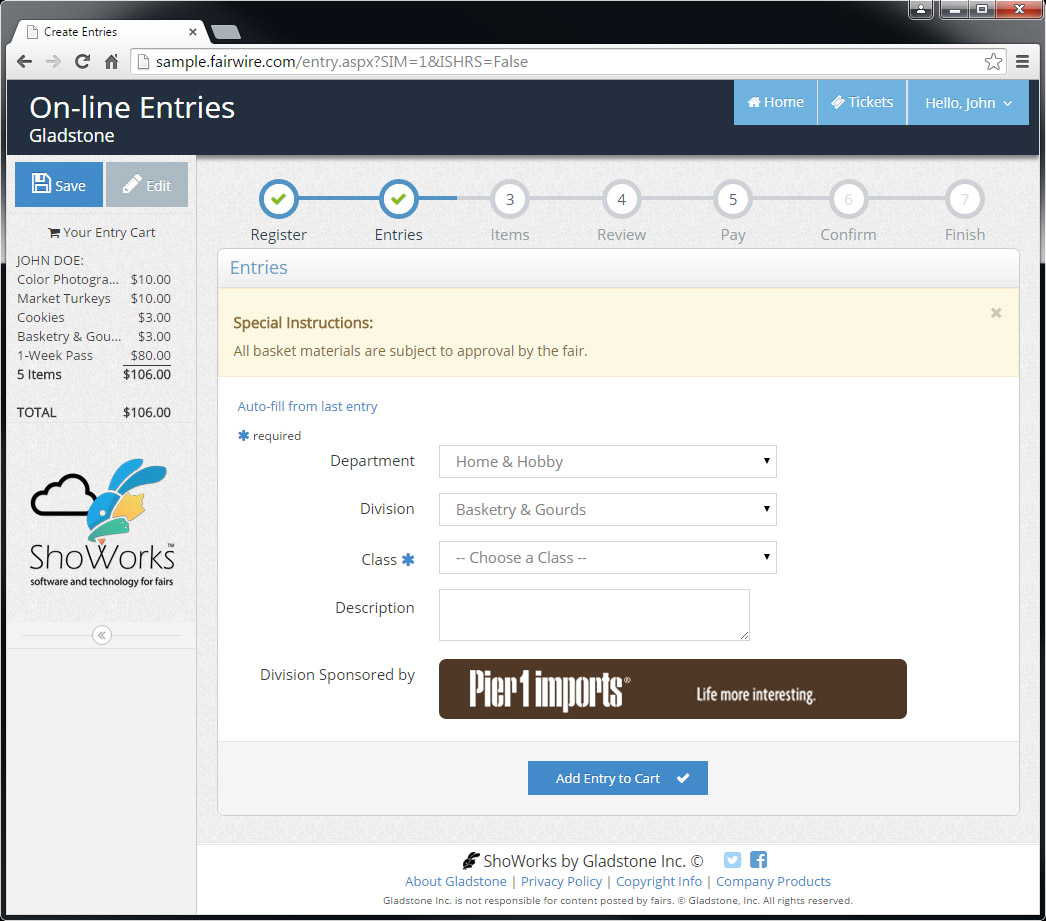Click the Twitter icon in footer
Viewport: 1046px width, 921px height.
click(x=732, y=860)
